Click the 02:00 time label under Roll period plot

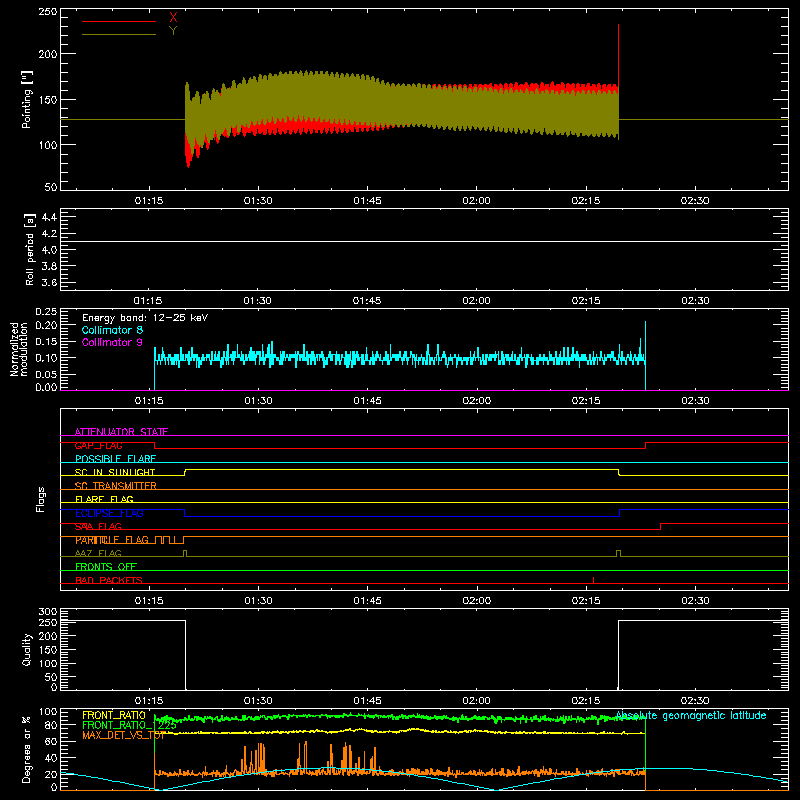[x=477, y=301]
